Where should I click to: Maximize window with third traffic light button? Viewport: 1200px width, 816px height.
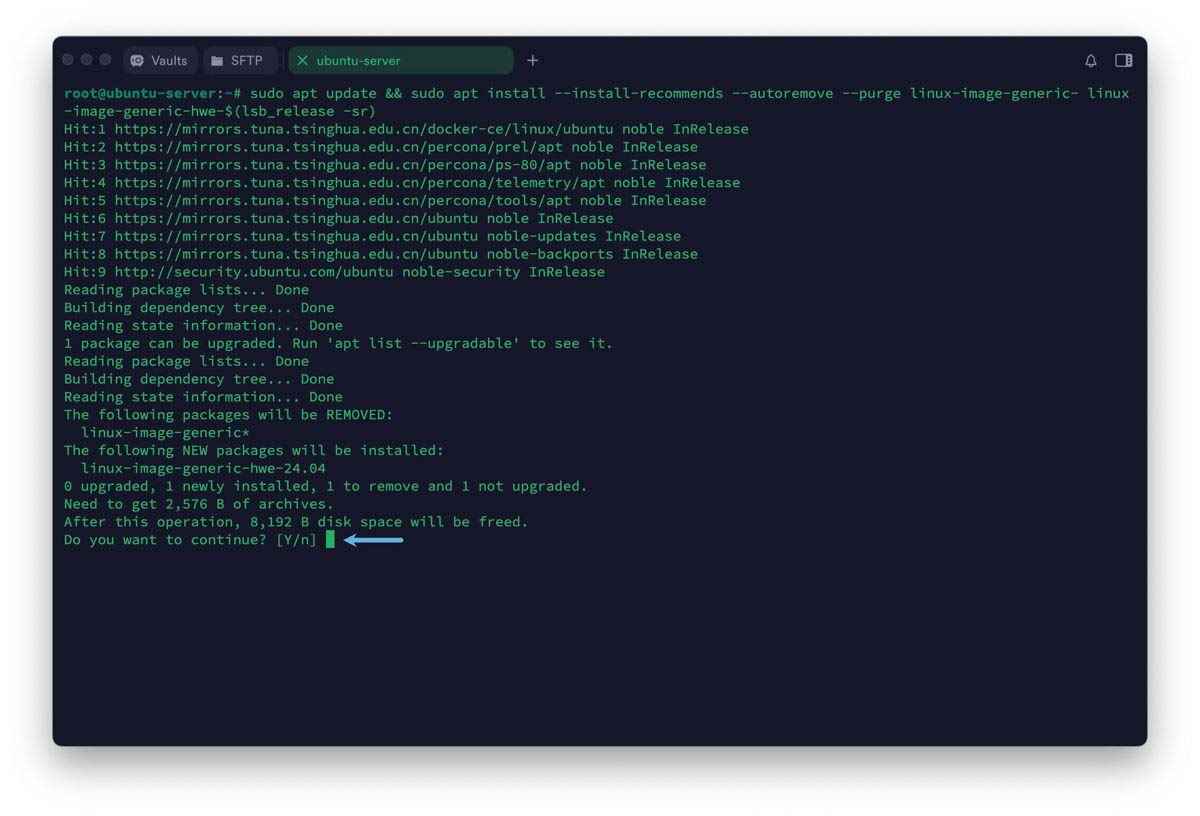105,60
